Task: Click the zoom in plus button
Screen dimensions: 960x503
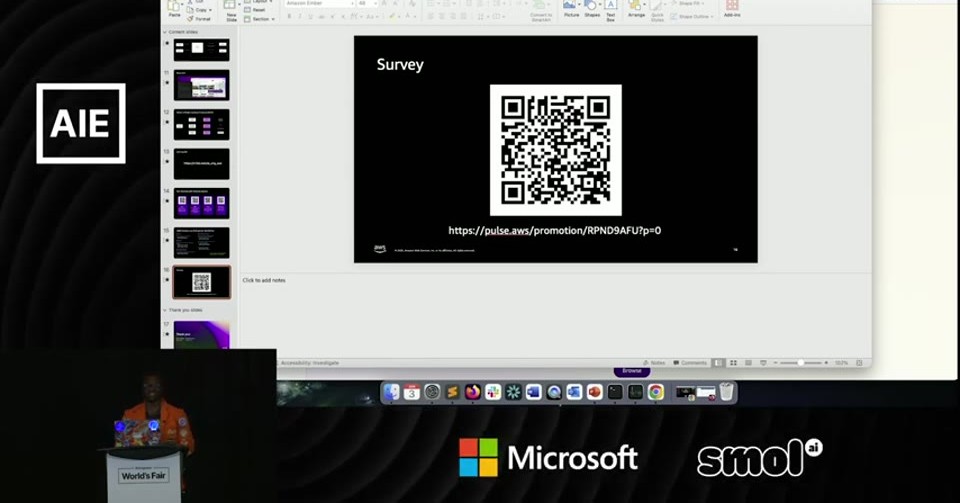Action: (826, 363)
